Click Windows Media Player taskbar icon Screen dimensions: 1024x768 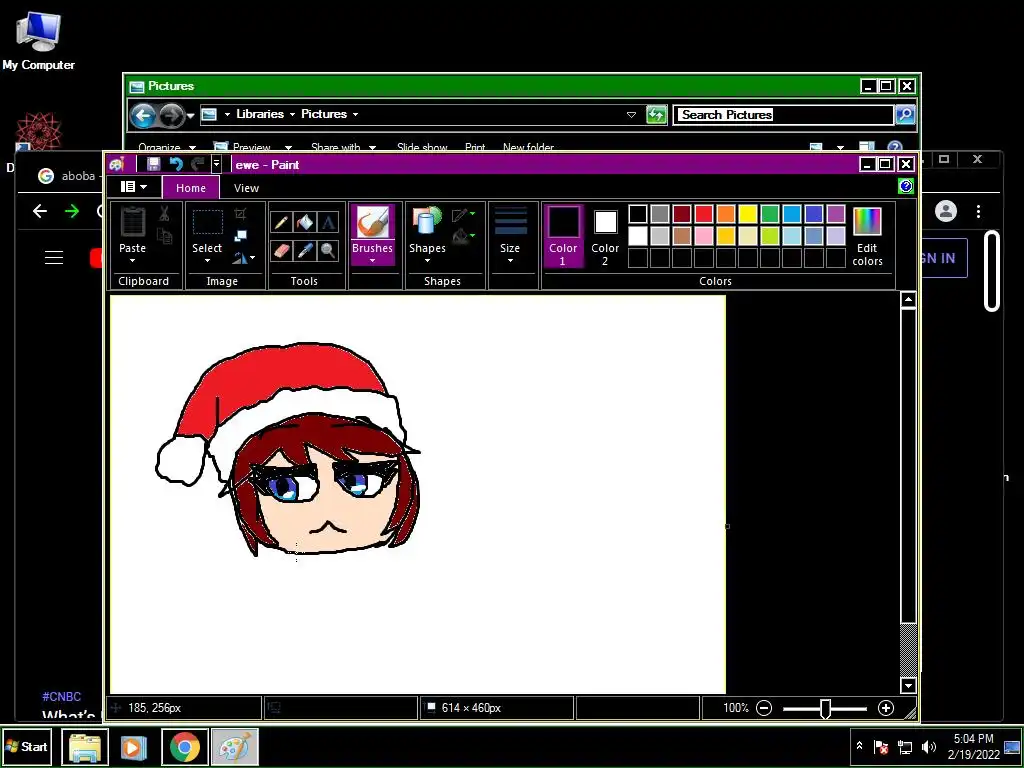133,747
